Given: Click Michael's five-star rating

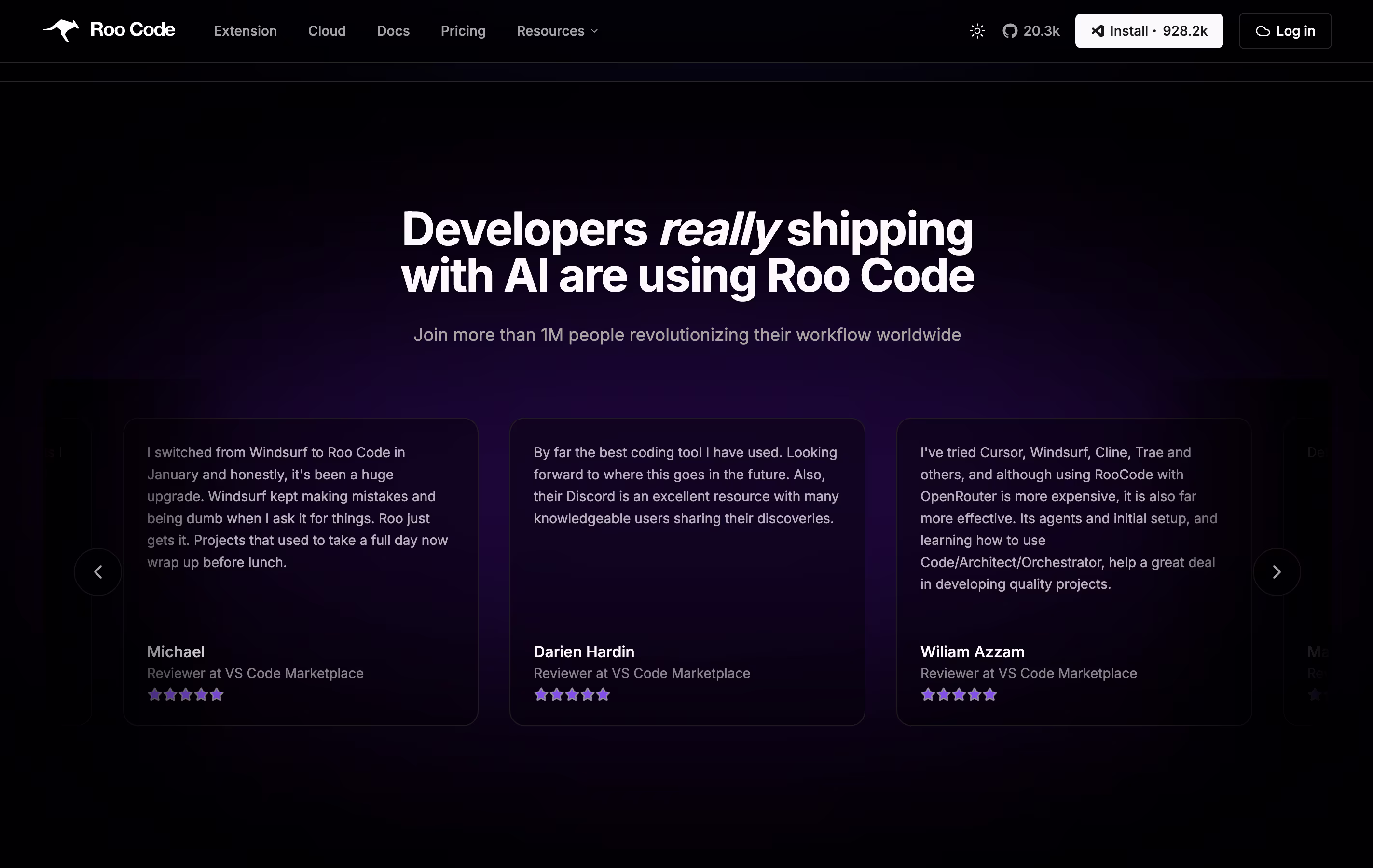Looking at the screenshot, I should click(185, 694).
